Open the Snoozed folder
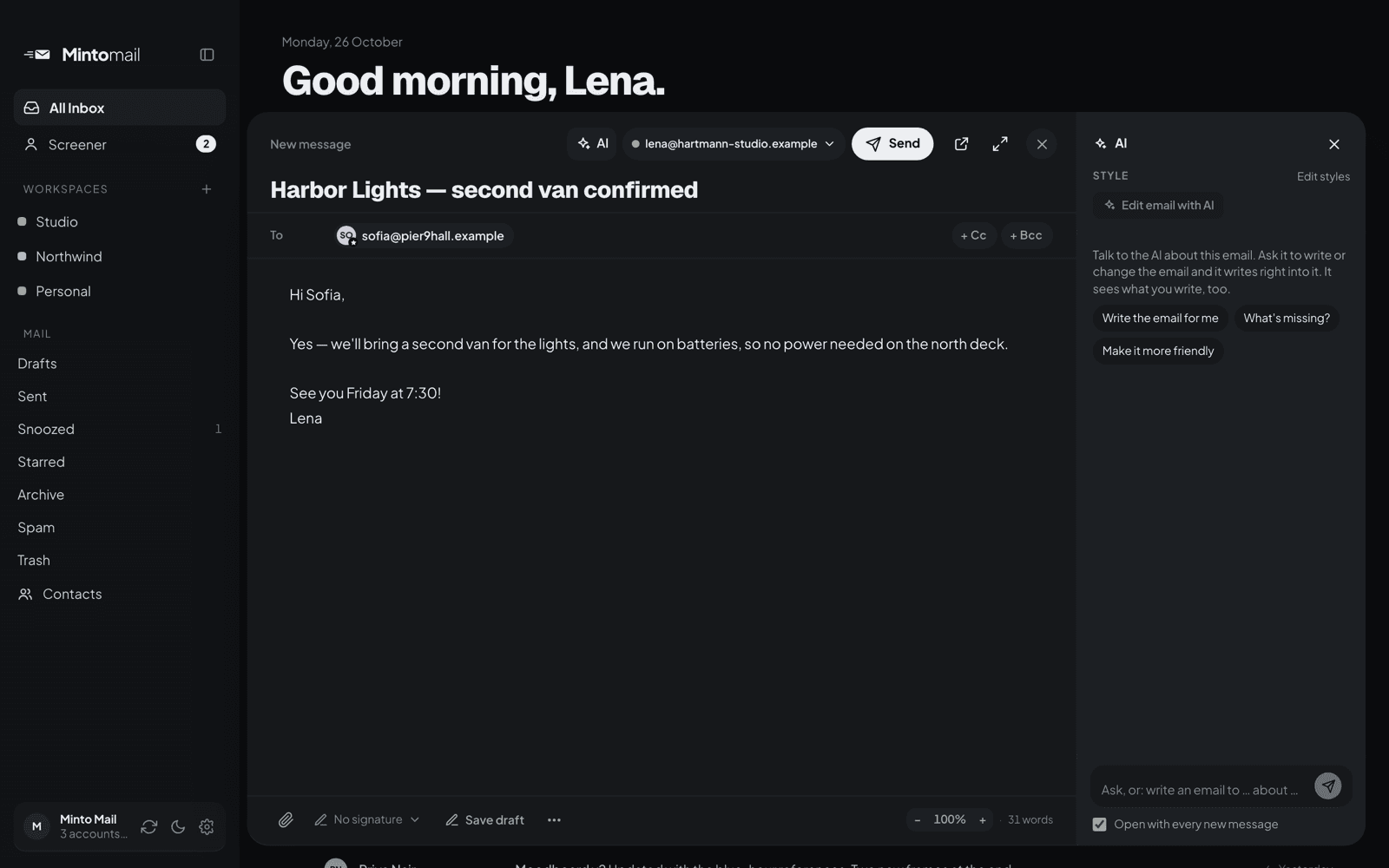The image size is (1389, 868). pos(120,430)
